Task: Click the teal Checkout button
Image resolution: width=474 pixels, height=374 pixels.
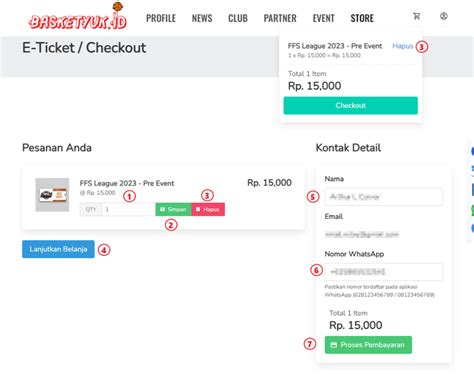Action: pos(351,105)
